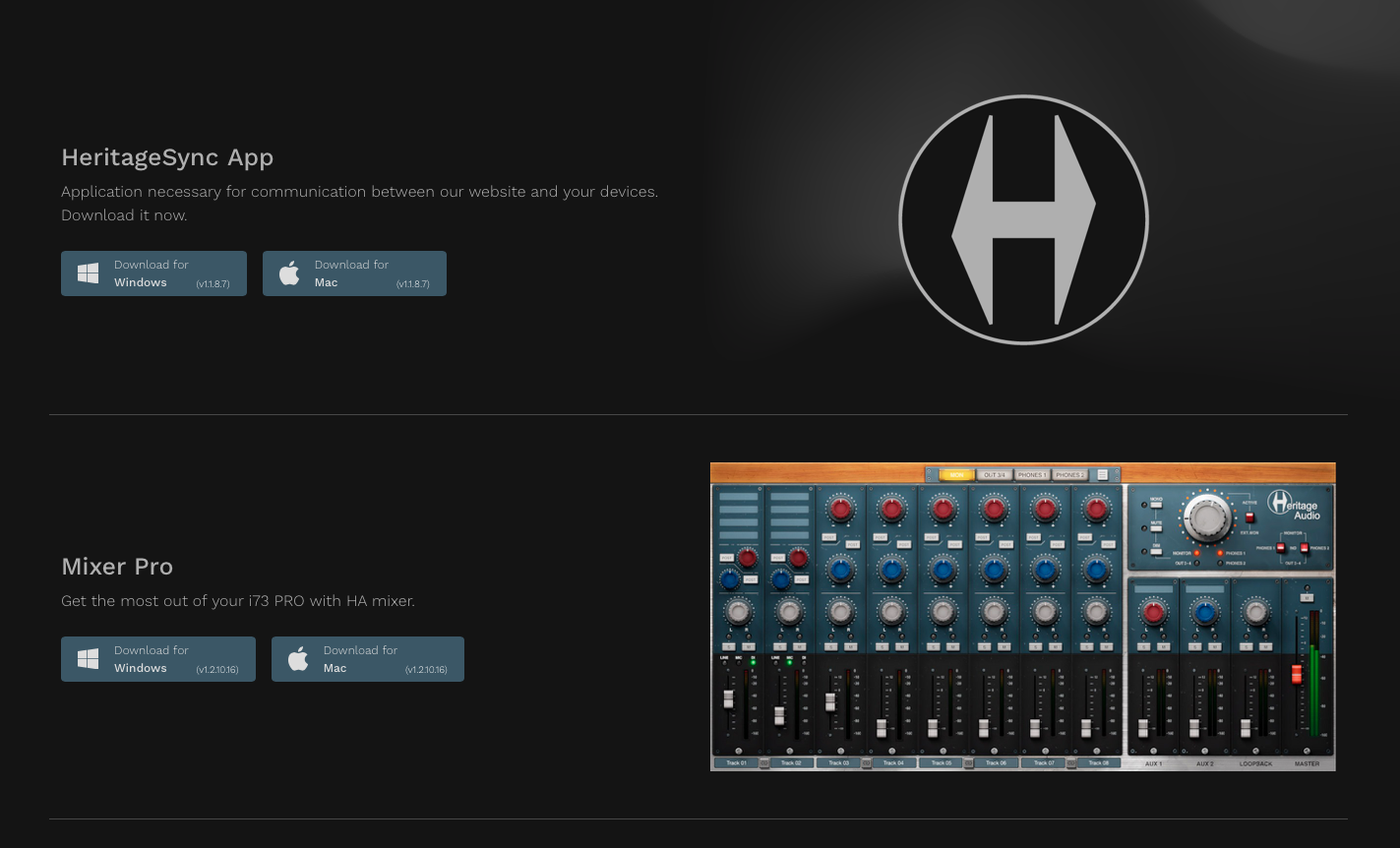Click "Get the most out of your i73 PRO" text
The image size is (1400, 848).
[238, 601]
